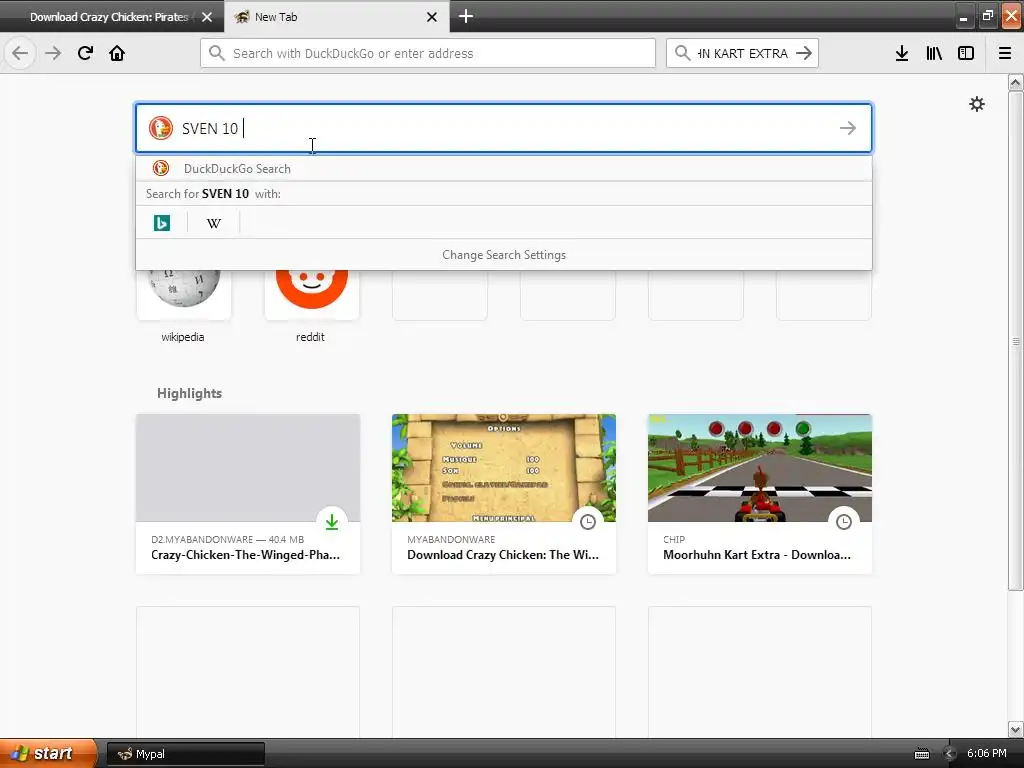Image resolution: width=1024 pixels, height=768 pixels.
Task: Go back with the back arrow button
Action: [x=20, y=53]
